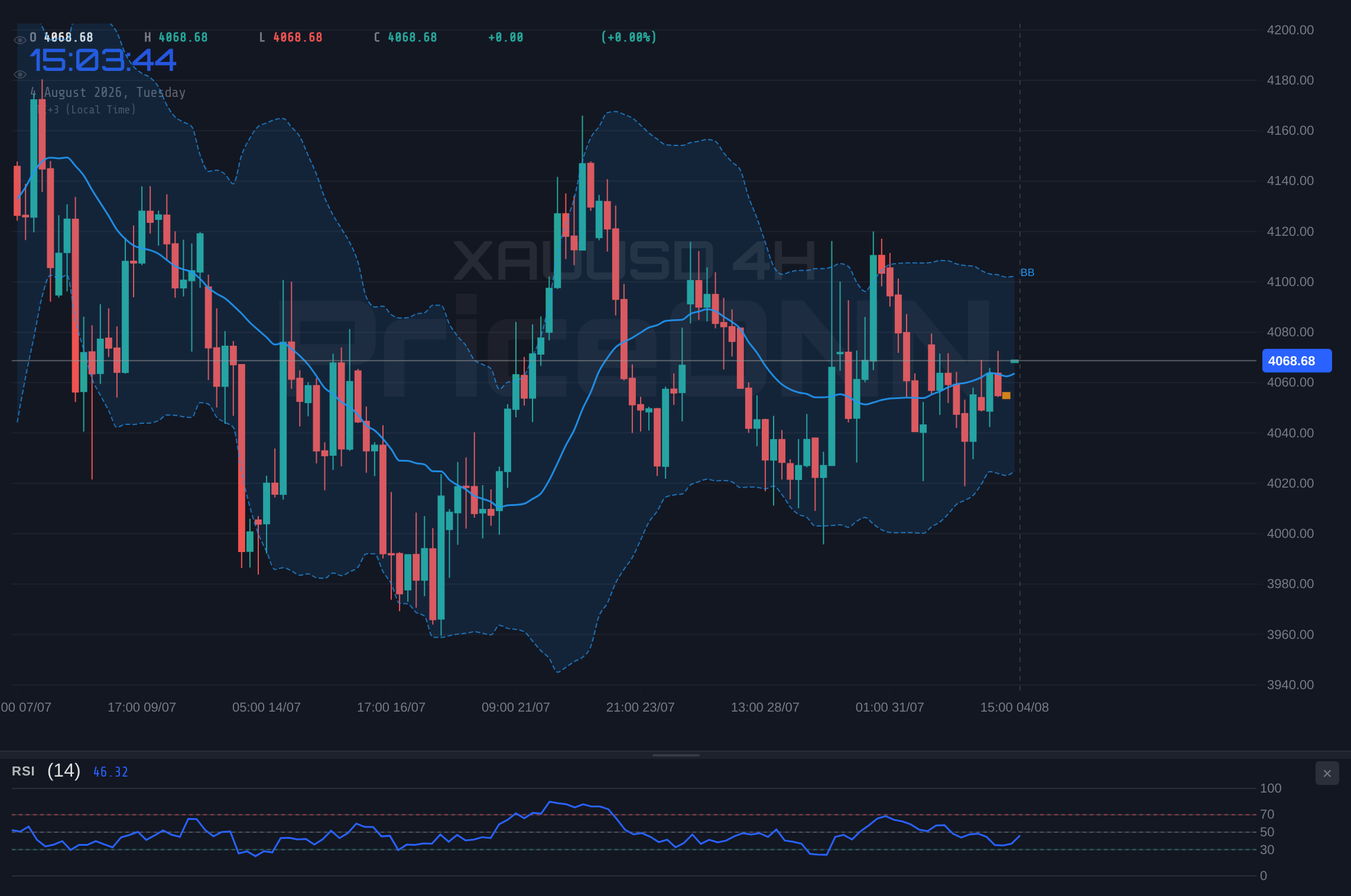
Task: Click 4160.00 on the price axis
Action: [1290, 131]
